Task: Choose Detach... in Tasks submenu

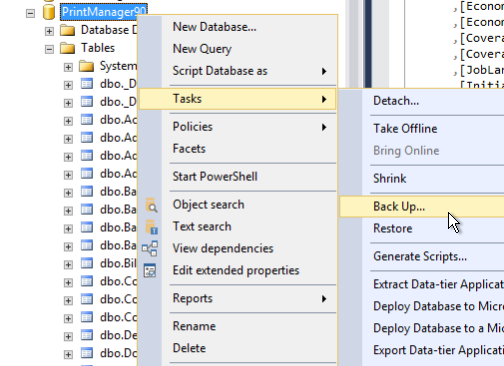Action: 422,101
